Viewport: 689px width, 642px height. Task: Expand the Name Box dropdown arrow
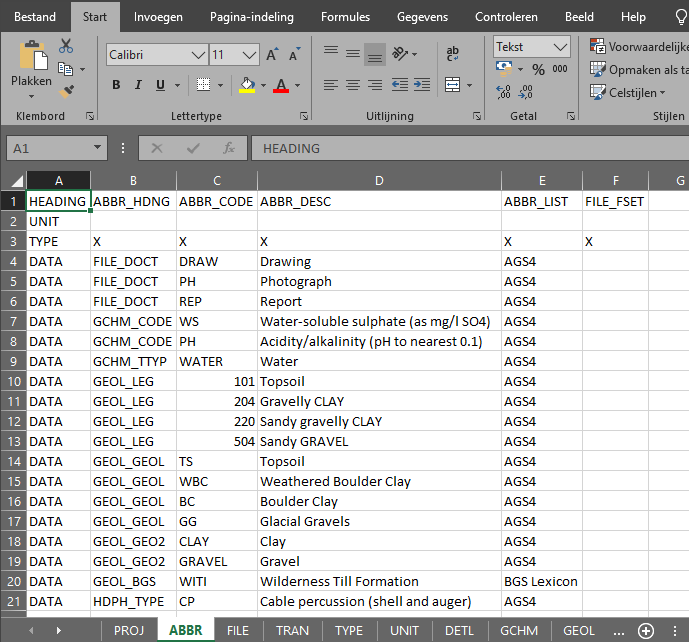(x=98, y=148)
